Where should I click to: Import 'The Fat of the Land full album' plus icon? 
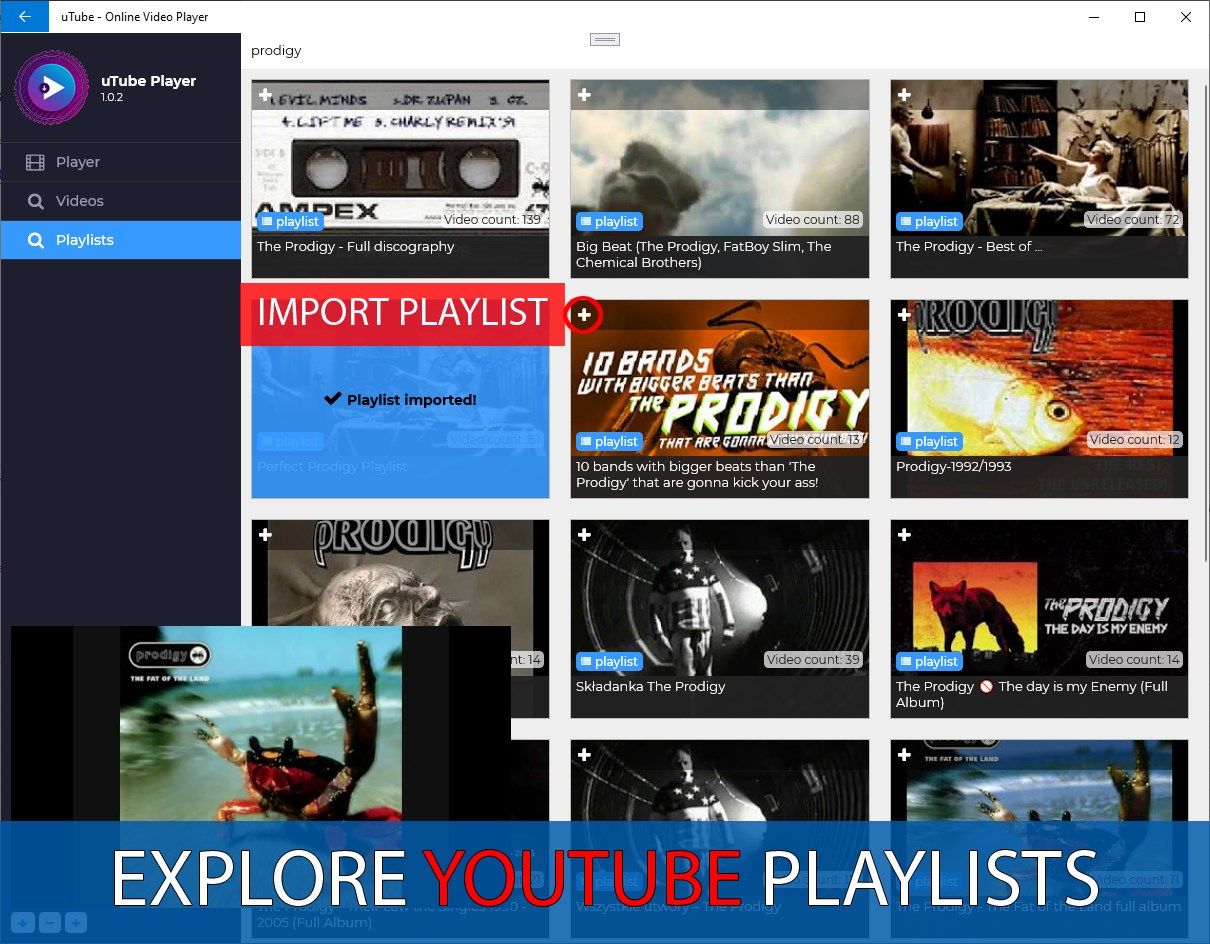pos(904,755)
